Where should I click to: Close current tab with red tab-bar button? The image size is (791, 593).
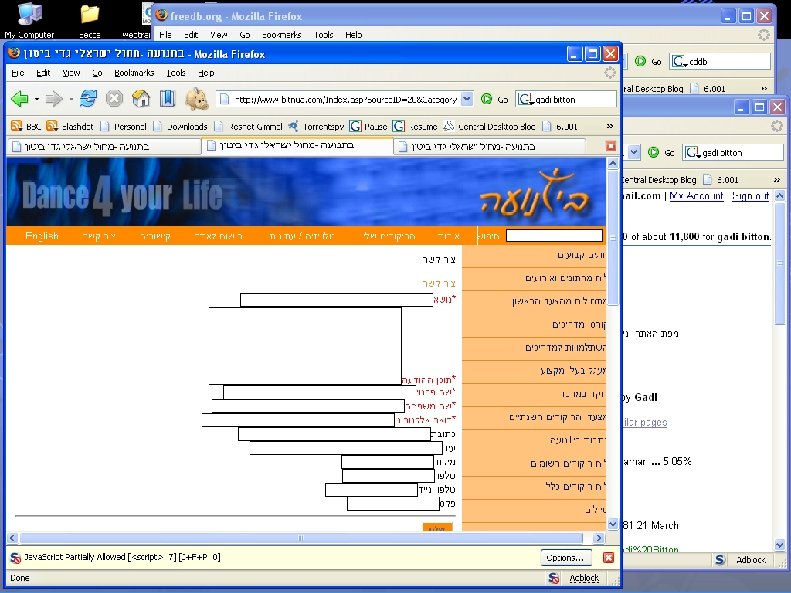(611, 146)
